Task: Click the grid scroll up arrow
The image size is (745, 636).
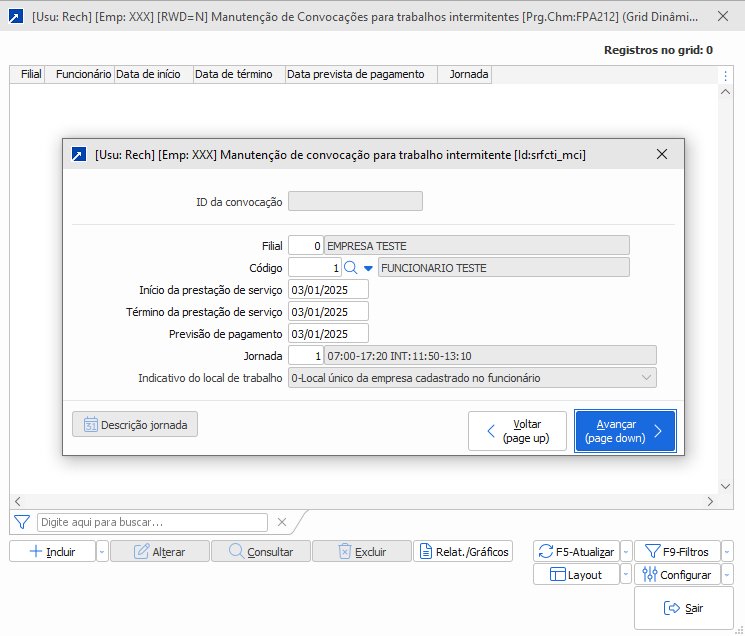Action: 726,92
